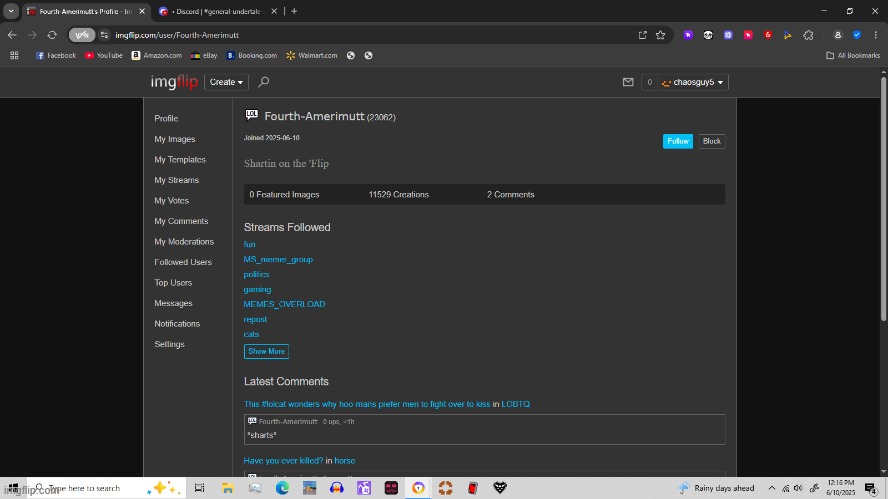
Task: Open Task View in the taskbar
Action: click(x=199, y=488)
